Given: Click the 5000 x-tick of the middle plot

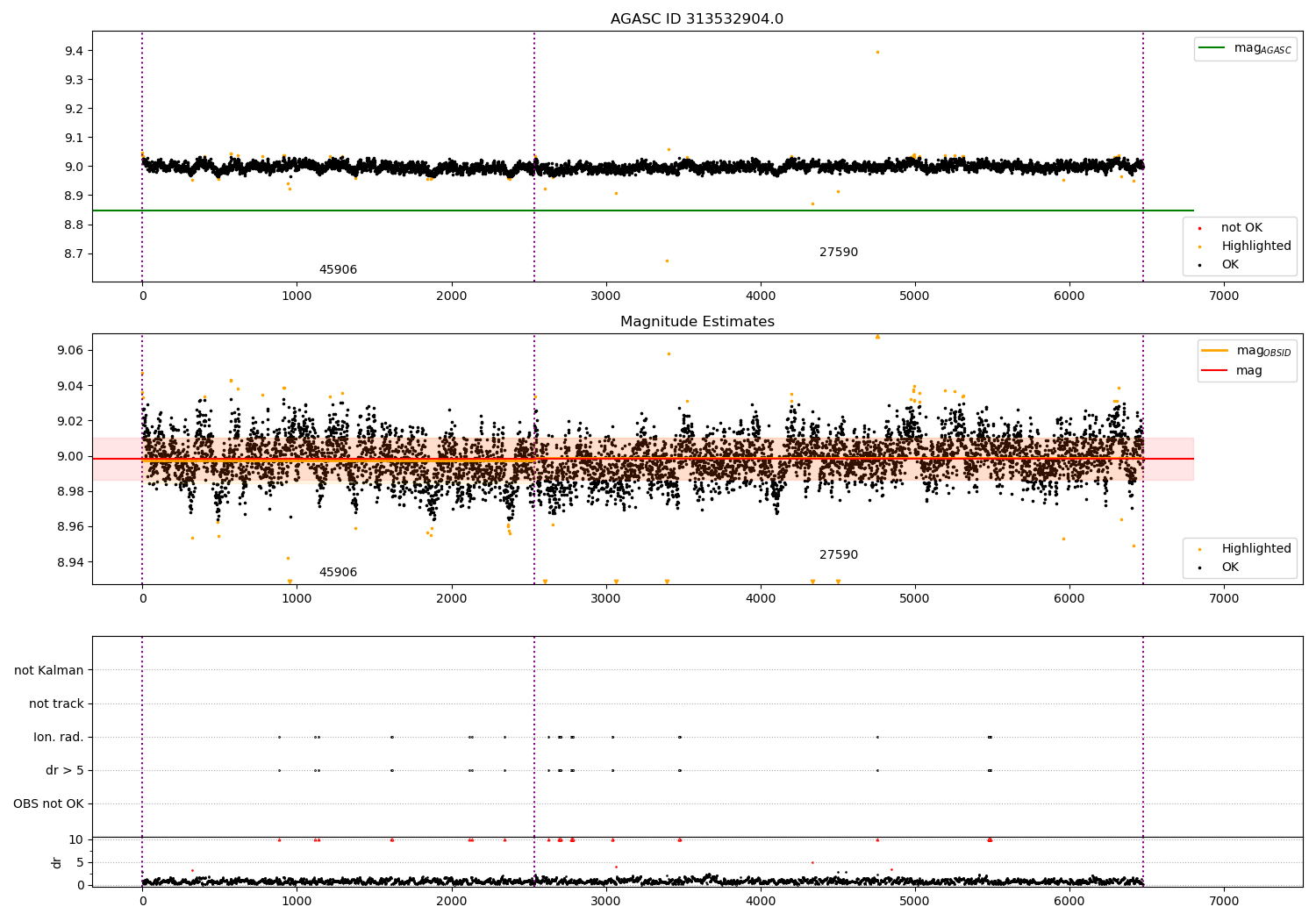Looking at the screenshot, I should (915, 599).
